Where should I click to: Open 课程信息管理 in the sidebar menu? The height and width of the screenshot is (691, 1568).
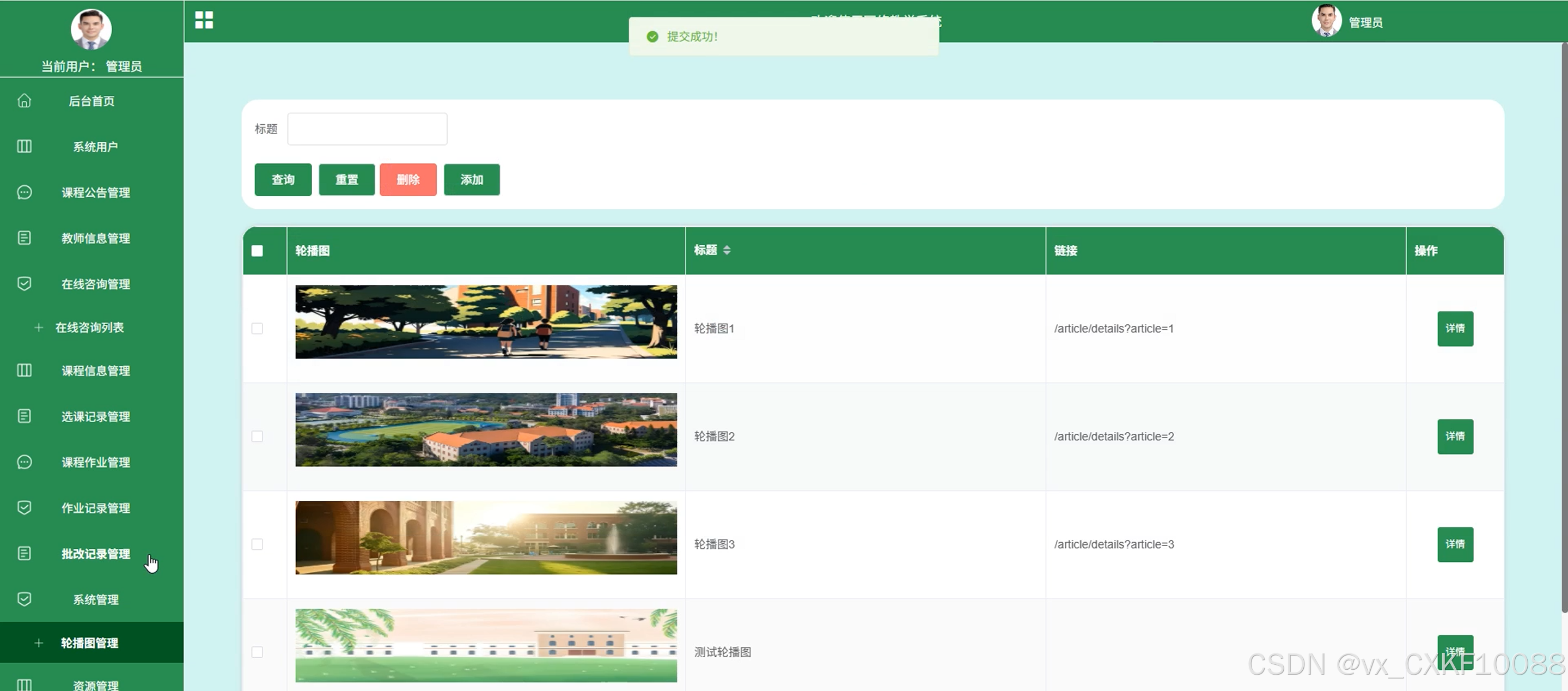95,371
